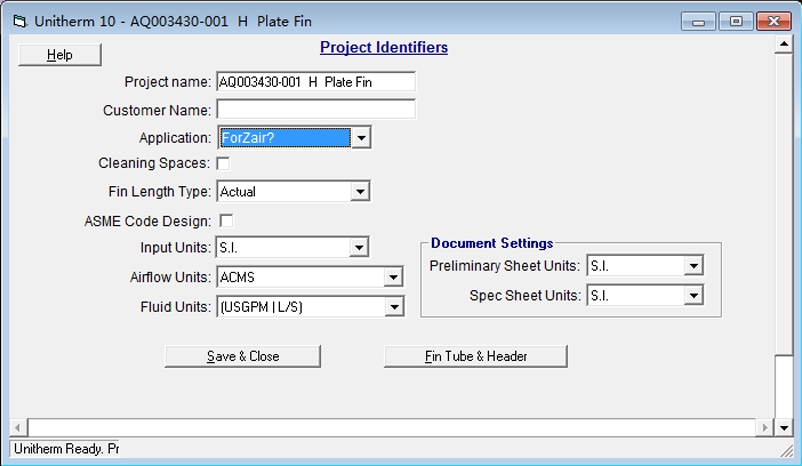Select the highlighted ForZair? application text

tap(285, 138)
